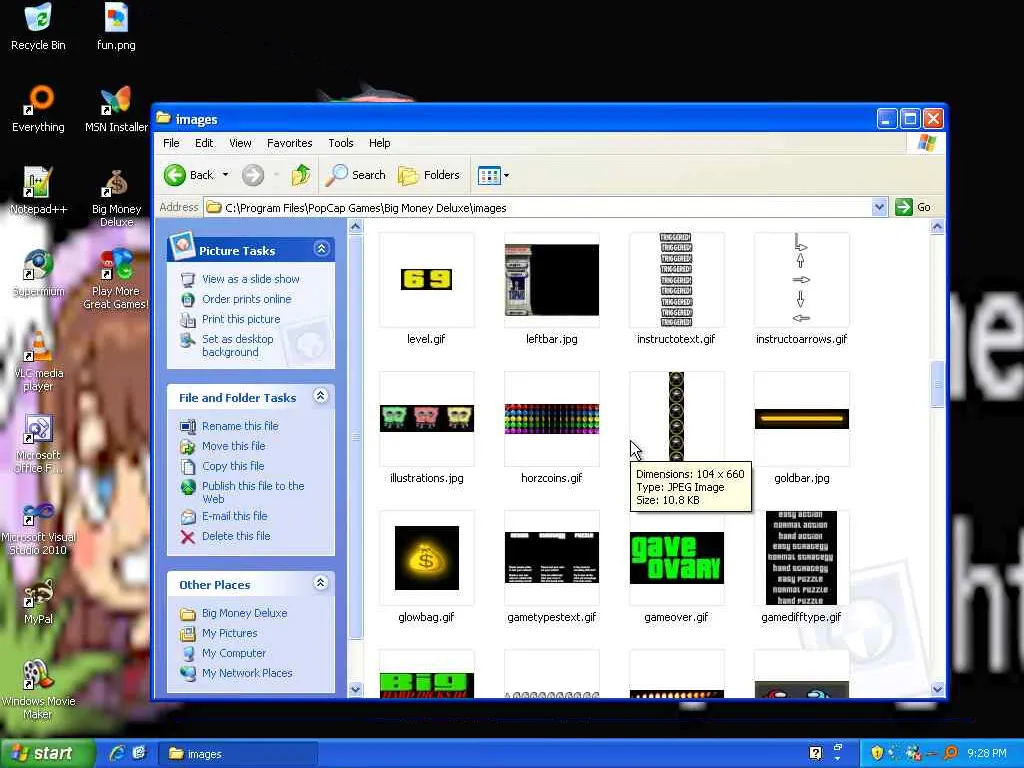This screenshot has width=1024, height=768.
Task: Launch Big Money Deluxe desktop shortcut
Action: click(116, 197)
